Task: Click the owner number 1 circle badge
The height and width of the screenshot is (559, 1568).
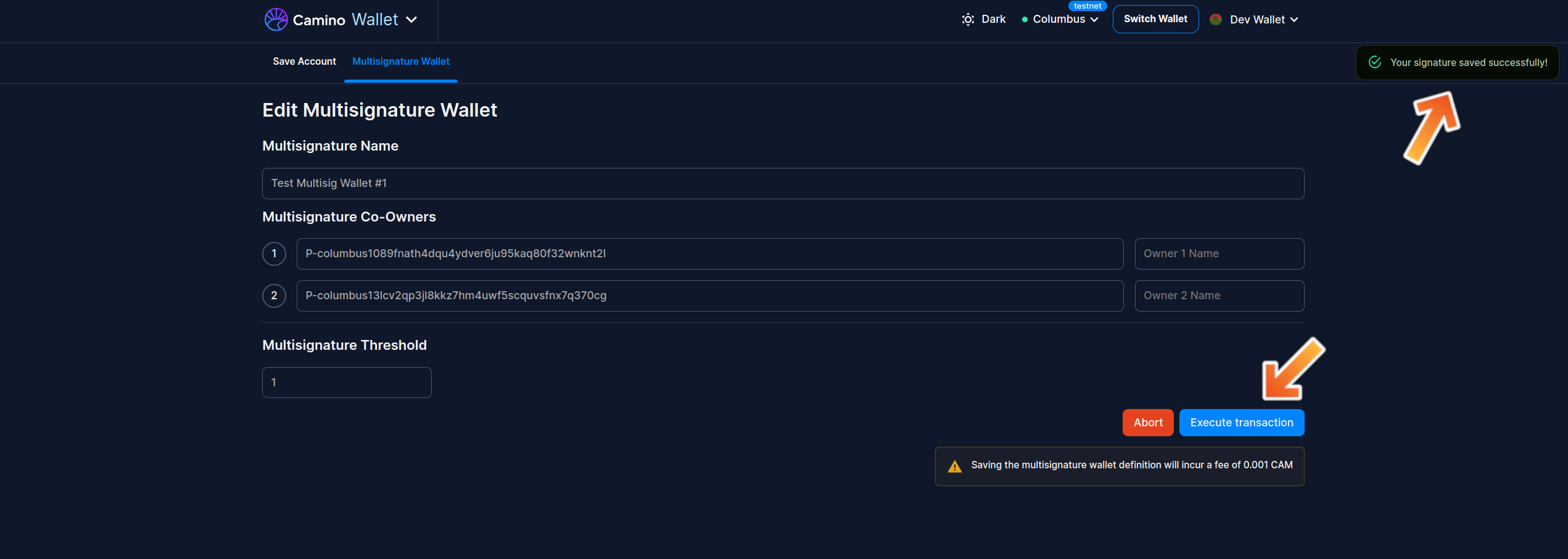Action: tap(274, 254)
